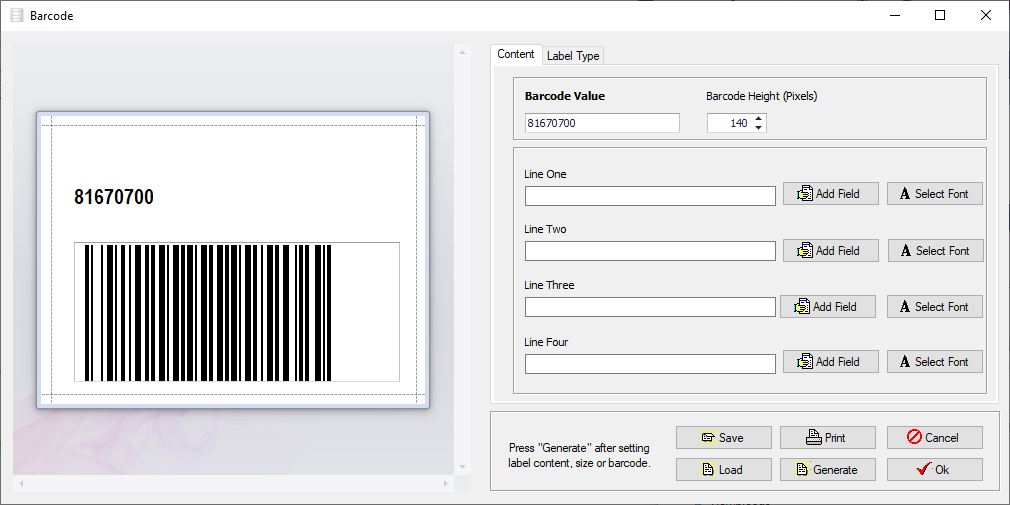Switch to the Label Type tab

(573, 56)
